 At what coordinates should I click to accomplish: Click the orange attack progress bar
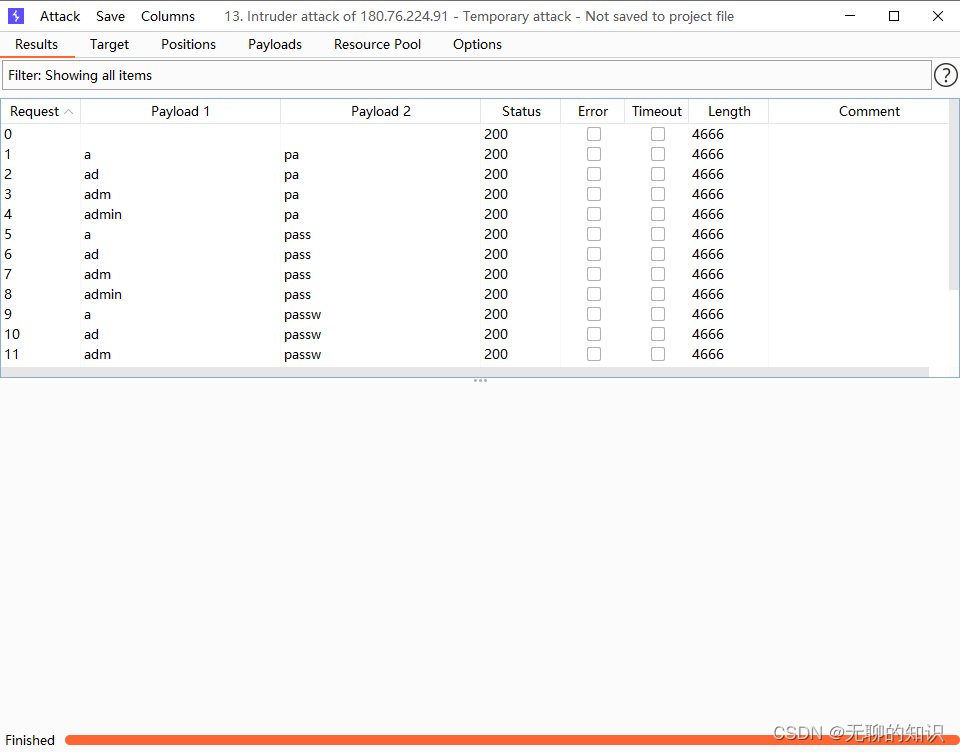(x=512, y=740)
